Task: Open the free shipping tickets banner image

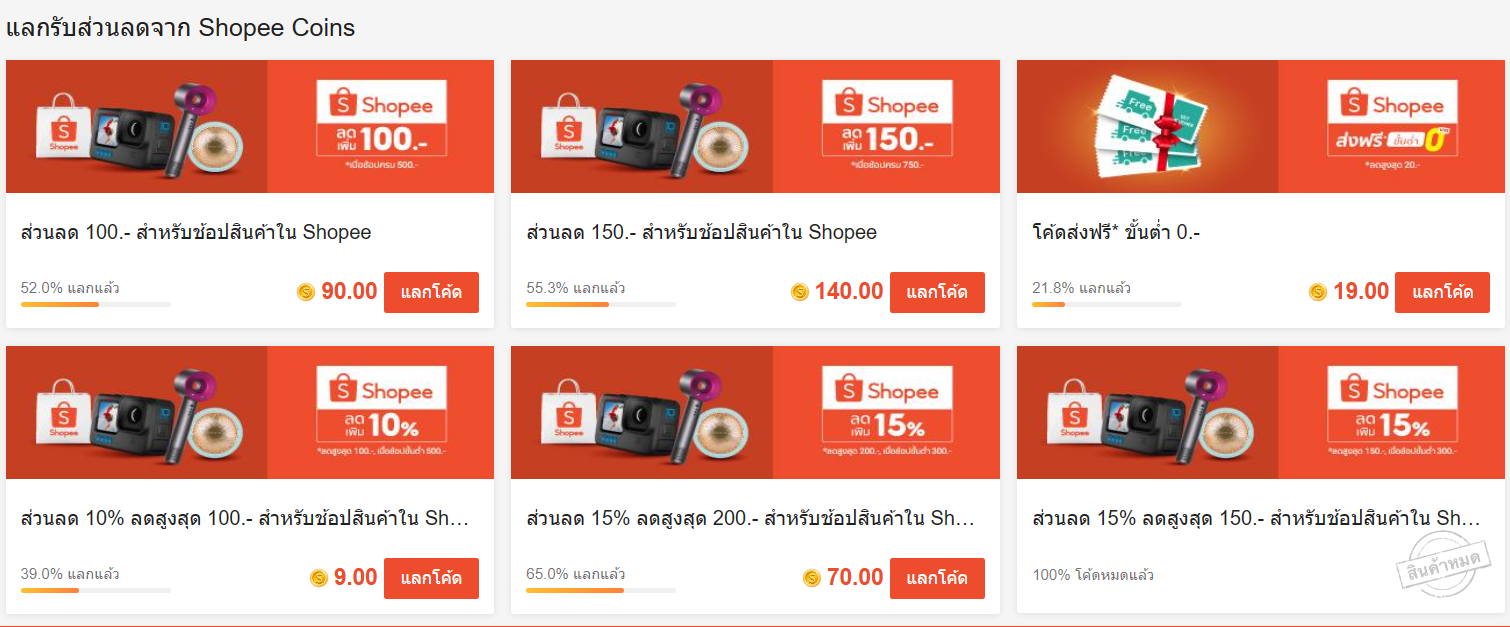Action: (x=1260, y=126)
